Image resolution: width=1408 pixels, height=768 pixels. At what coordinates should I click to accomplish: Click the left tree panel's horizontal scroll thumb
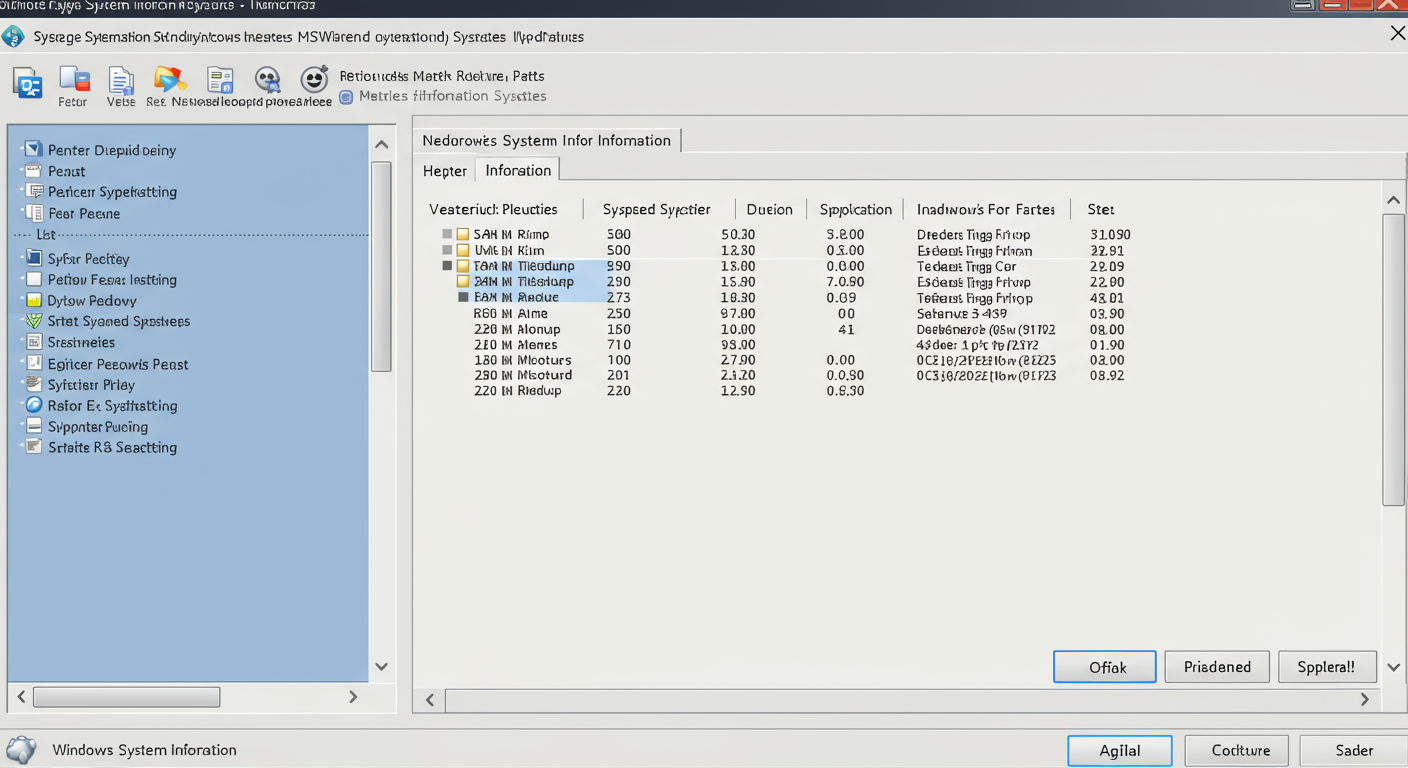[x=127, y=697]
